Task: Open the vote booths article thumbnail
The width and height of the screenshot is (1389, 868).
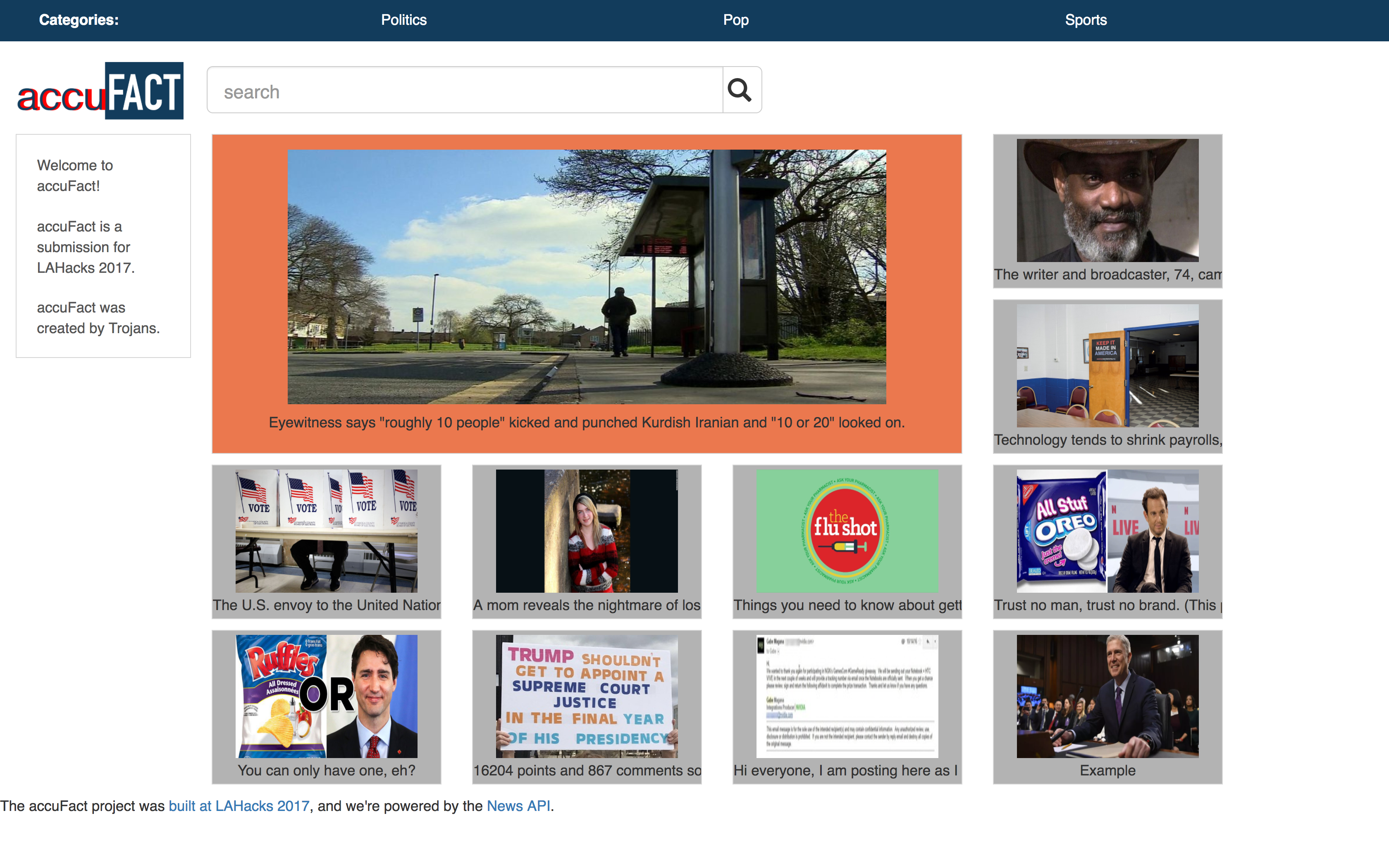Action: [326, 530]
